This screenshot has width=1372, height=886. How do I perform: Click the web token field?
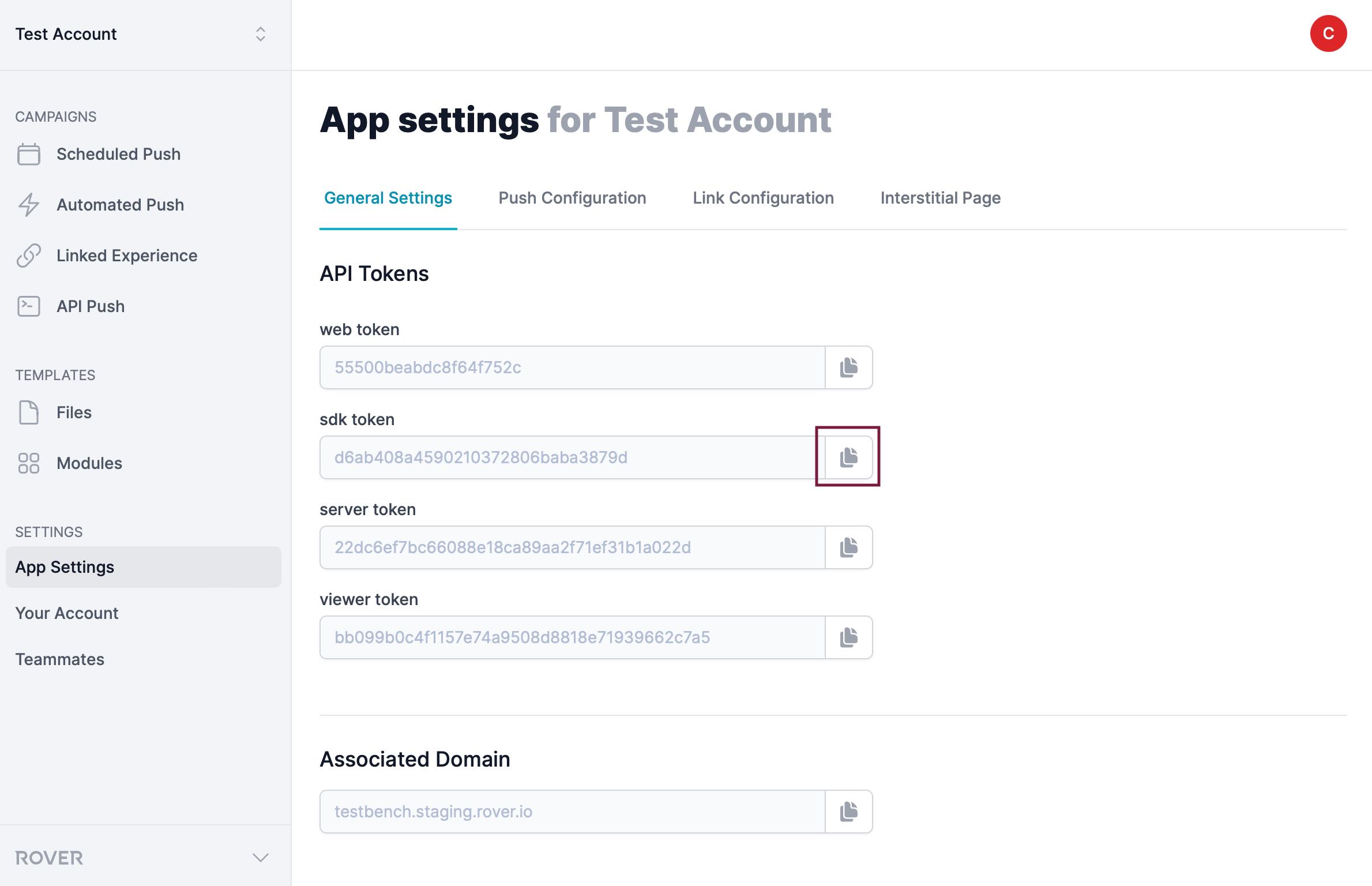pyautogui.click(x=573, y=367)
